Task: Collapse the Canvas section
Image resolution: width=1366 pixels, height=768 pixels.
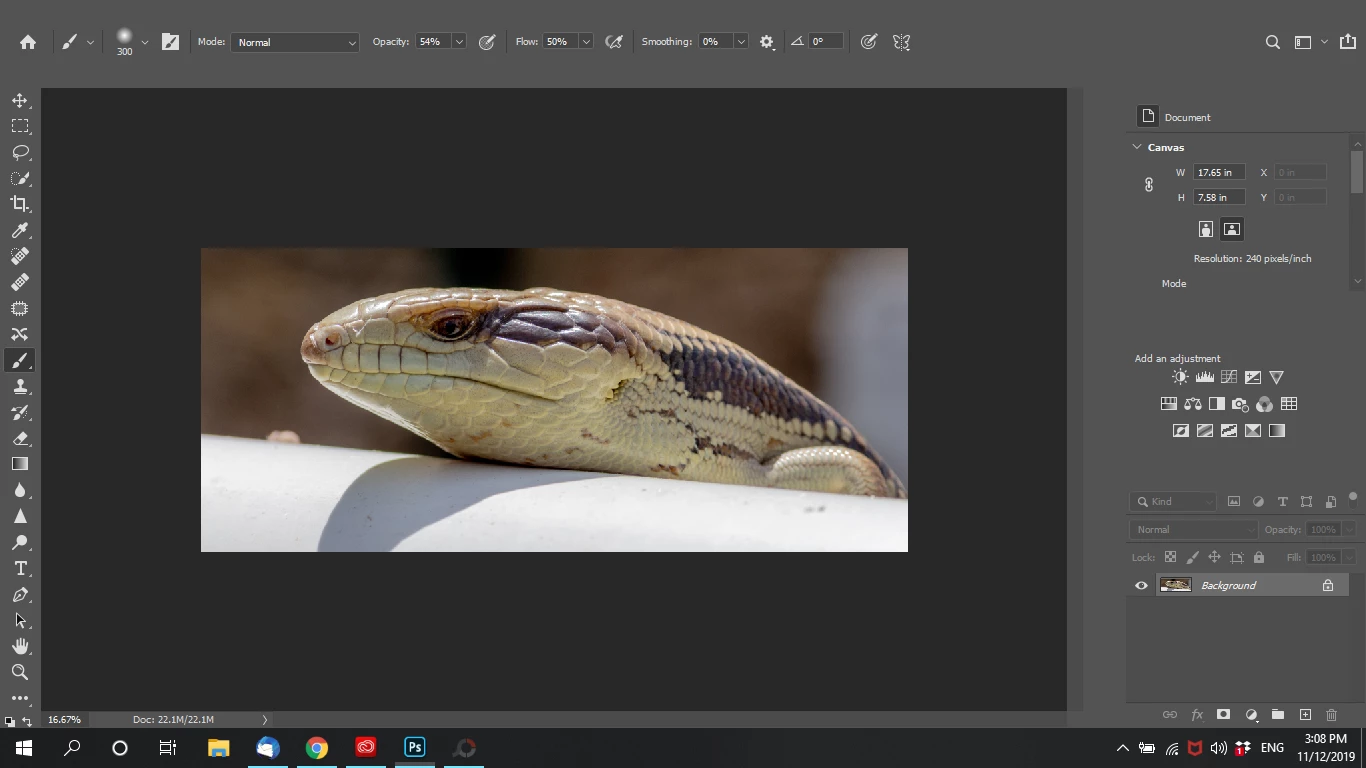Action: [1137, 147]
